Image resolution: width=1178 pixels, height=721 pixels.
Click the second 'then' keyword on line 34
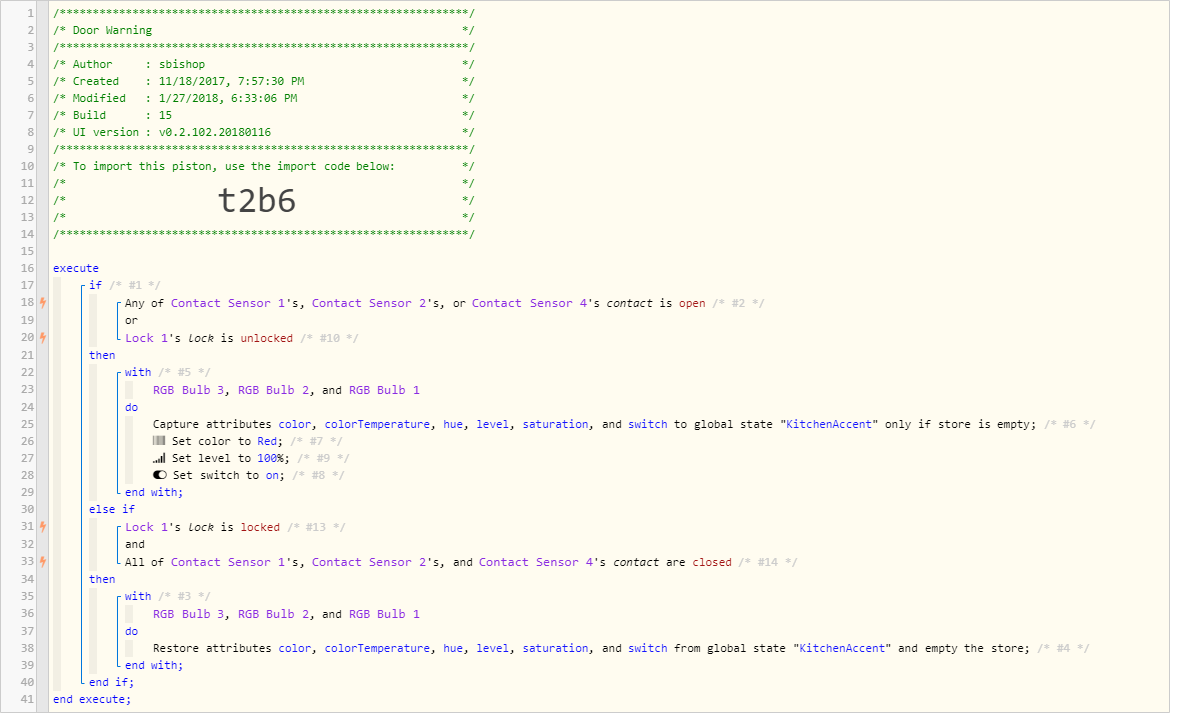pyautogui.click(x=102, y=580)
